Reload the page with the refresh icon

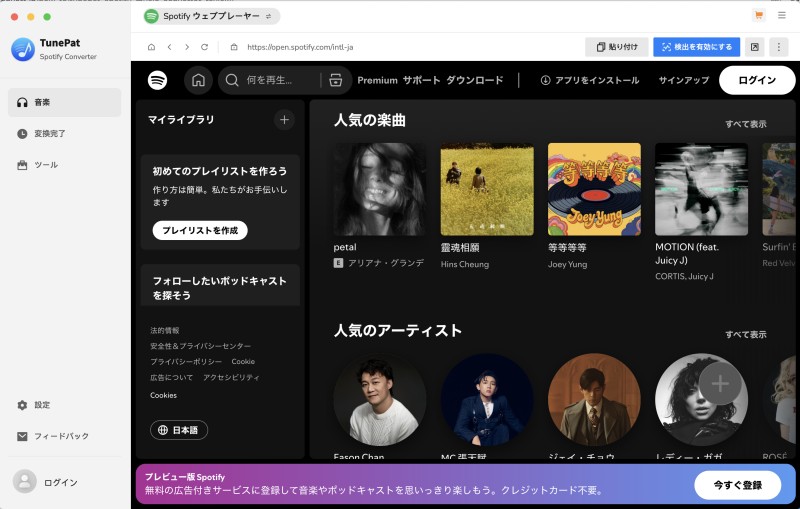pos(205,47)
